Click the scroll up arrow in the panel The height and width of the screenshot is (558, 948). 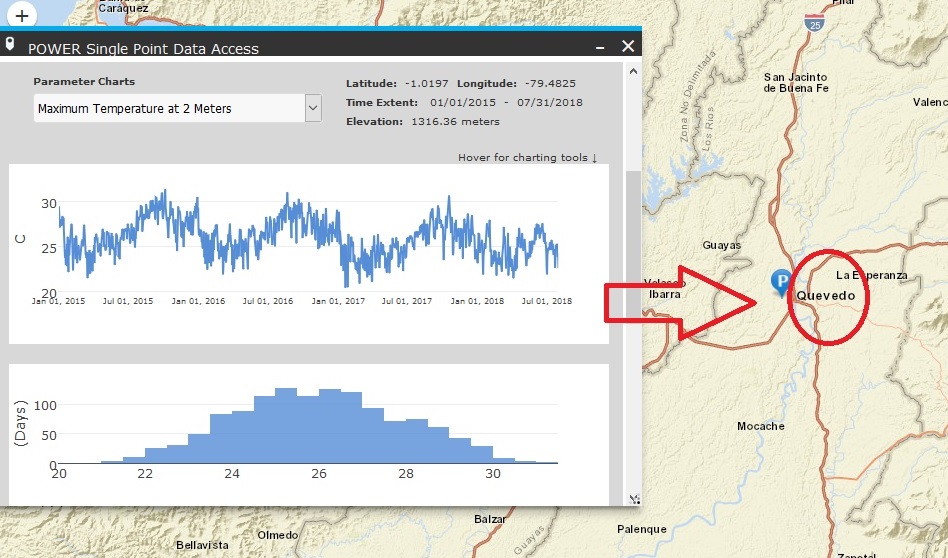coord(632,72)
